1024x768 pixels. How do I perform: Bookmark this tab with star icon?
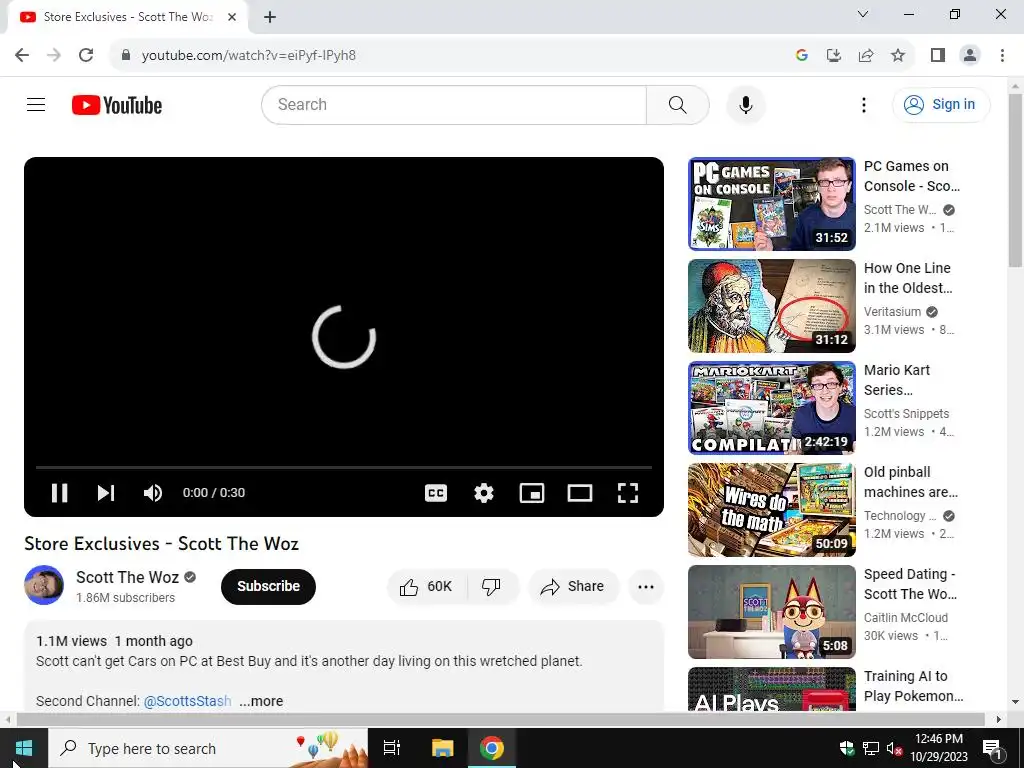point(898,55)
